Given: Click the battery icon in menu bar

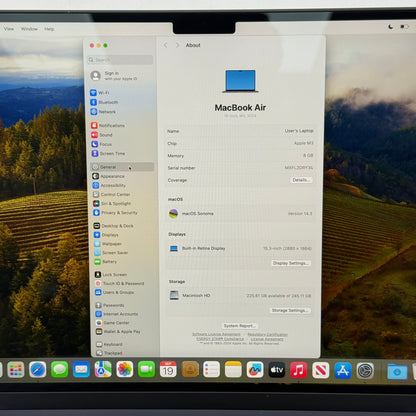Looking at the screenshot, I should (x=404, y=26).
